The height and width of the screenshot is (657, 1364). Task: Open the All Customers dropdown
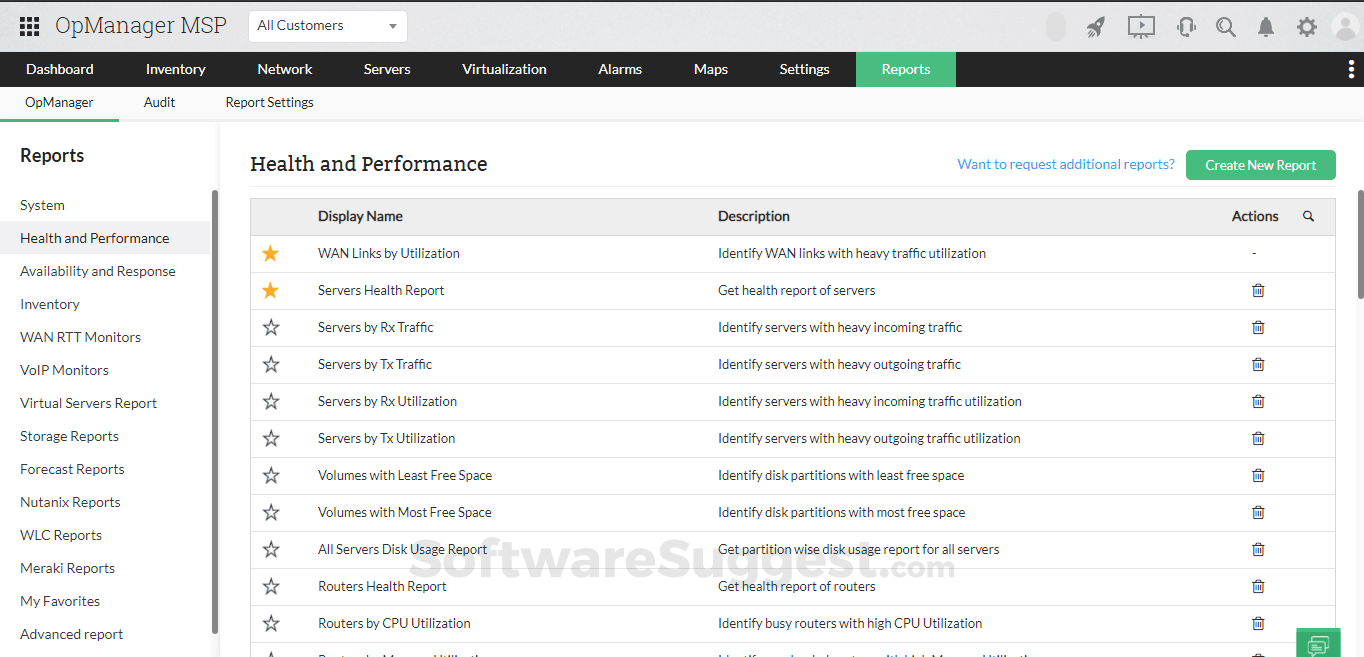[327, 25]
